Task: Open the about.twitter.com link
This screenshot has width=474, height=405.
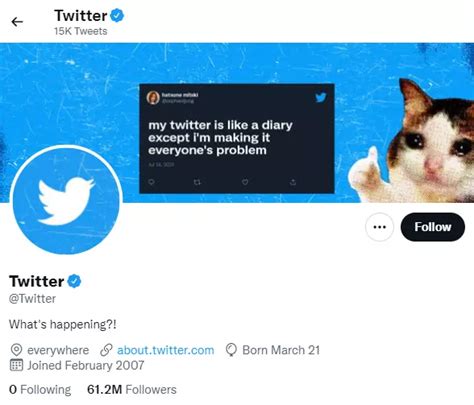Action: click(x=166, y=350)
